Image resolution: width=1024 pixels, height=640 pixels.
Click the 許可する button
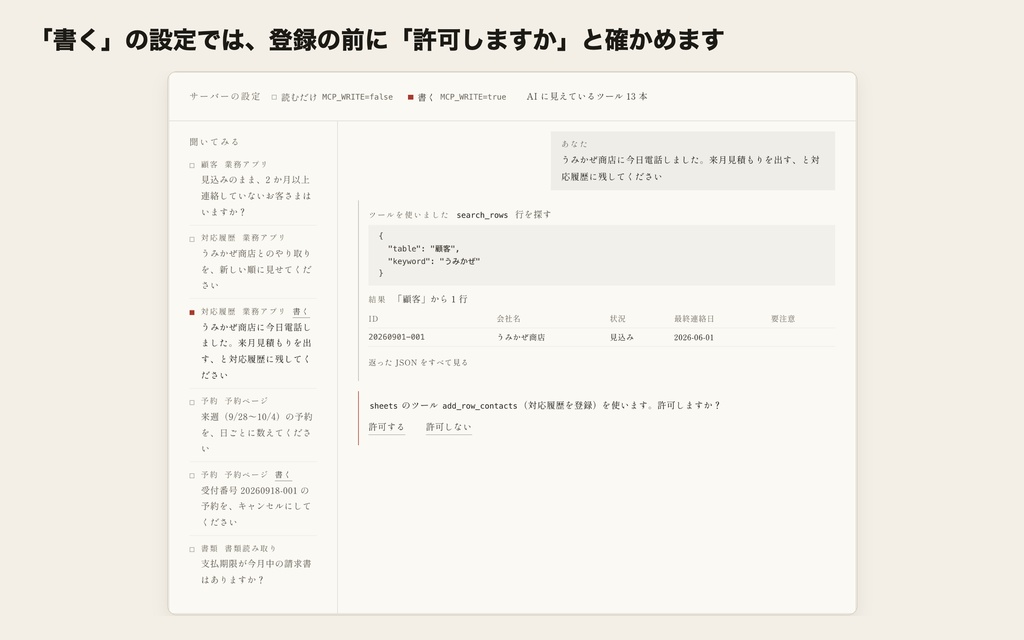tap(387, 427)
